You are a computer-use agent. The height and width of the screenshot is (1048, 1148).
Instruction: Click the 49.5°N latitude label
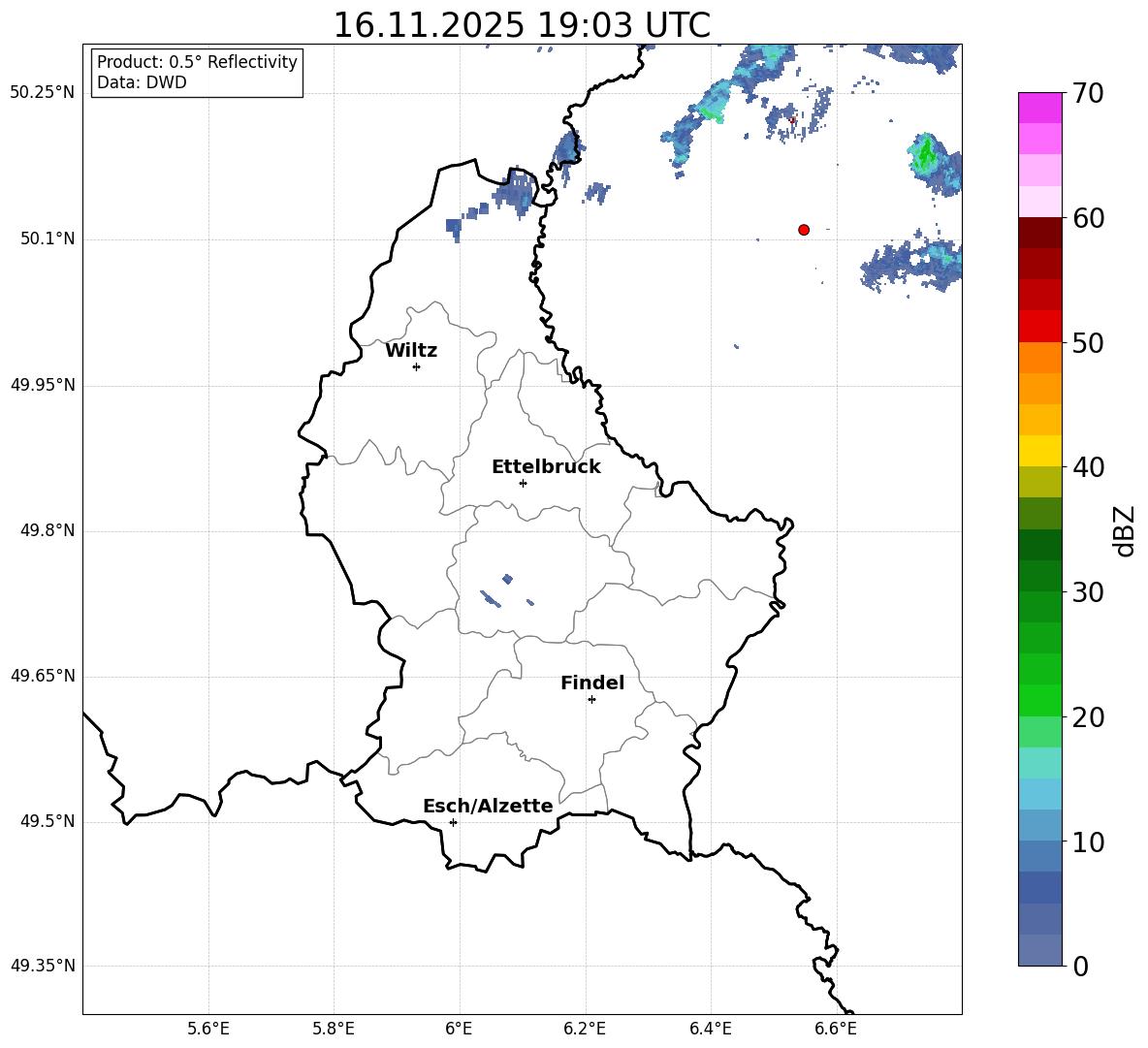(x=48, y=821)
